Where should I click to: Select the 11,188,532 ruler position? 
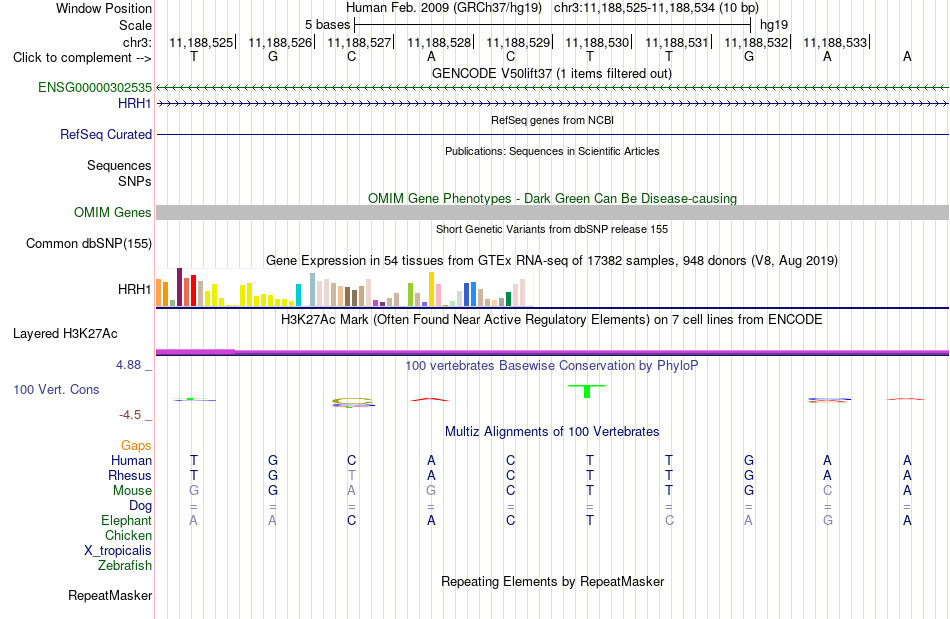pyautogui.click(x=756, y=42)
